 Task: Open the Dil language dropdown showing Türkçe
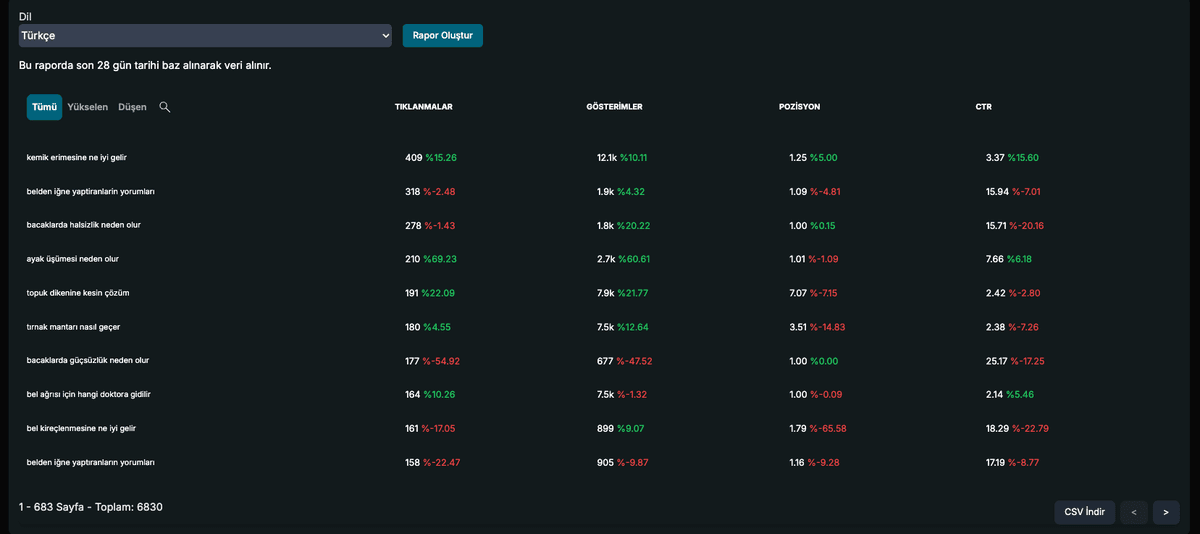click(206, 35)
